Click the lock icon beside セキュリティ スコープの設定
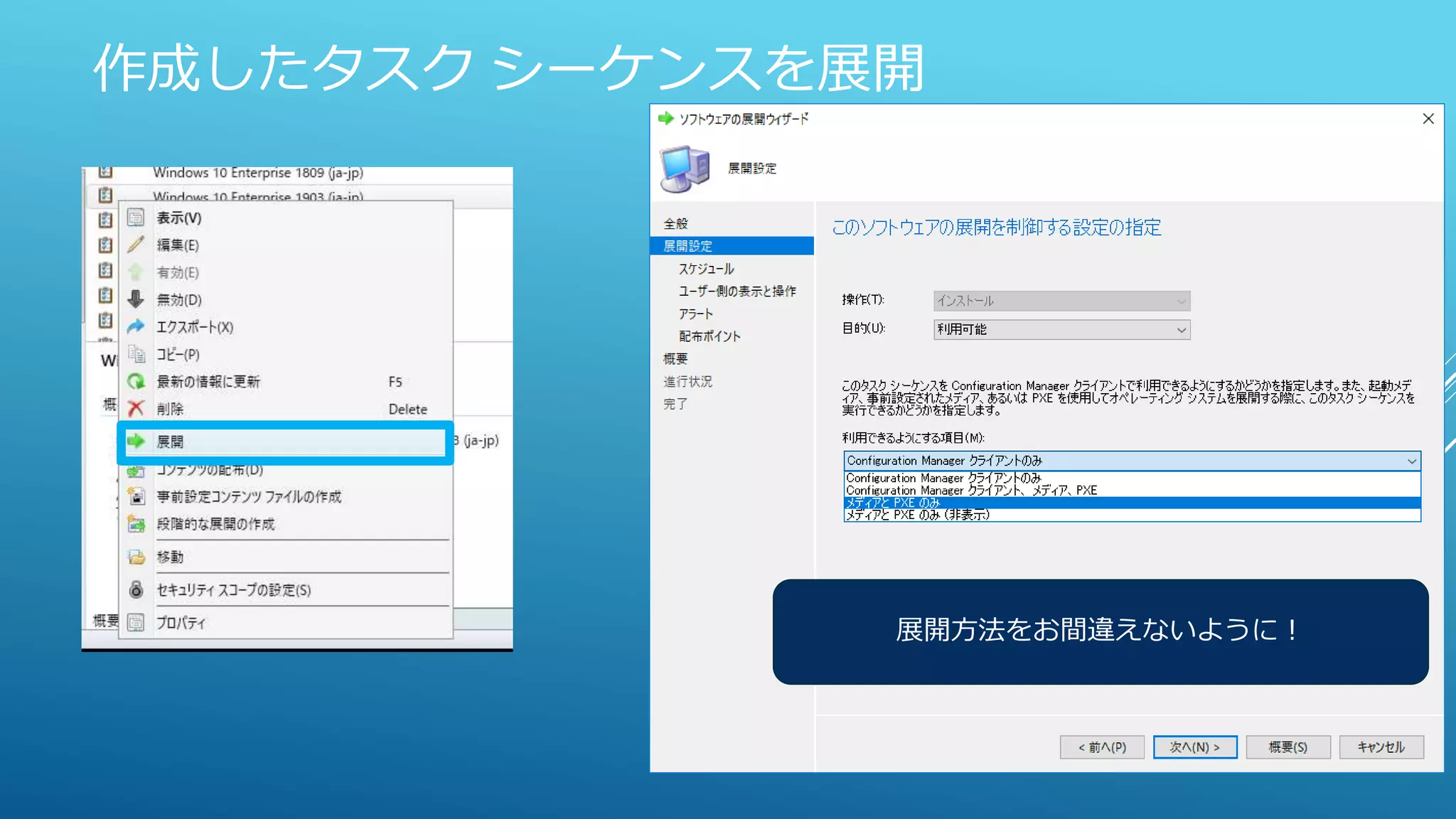 136,589
